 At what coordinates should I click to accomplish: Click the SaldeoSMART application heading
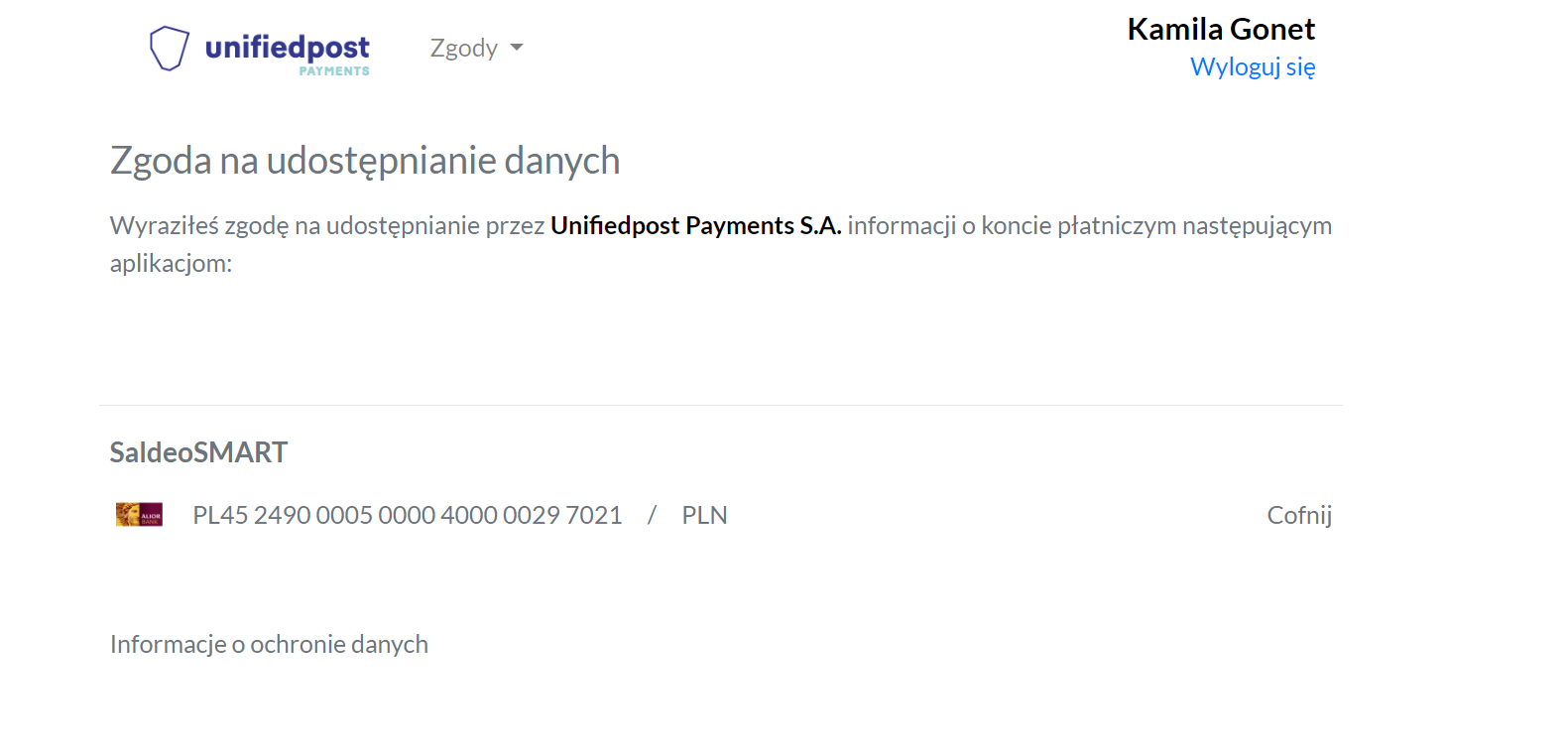198,452
